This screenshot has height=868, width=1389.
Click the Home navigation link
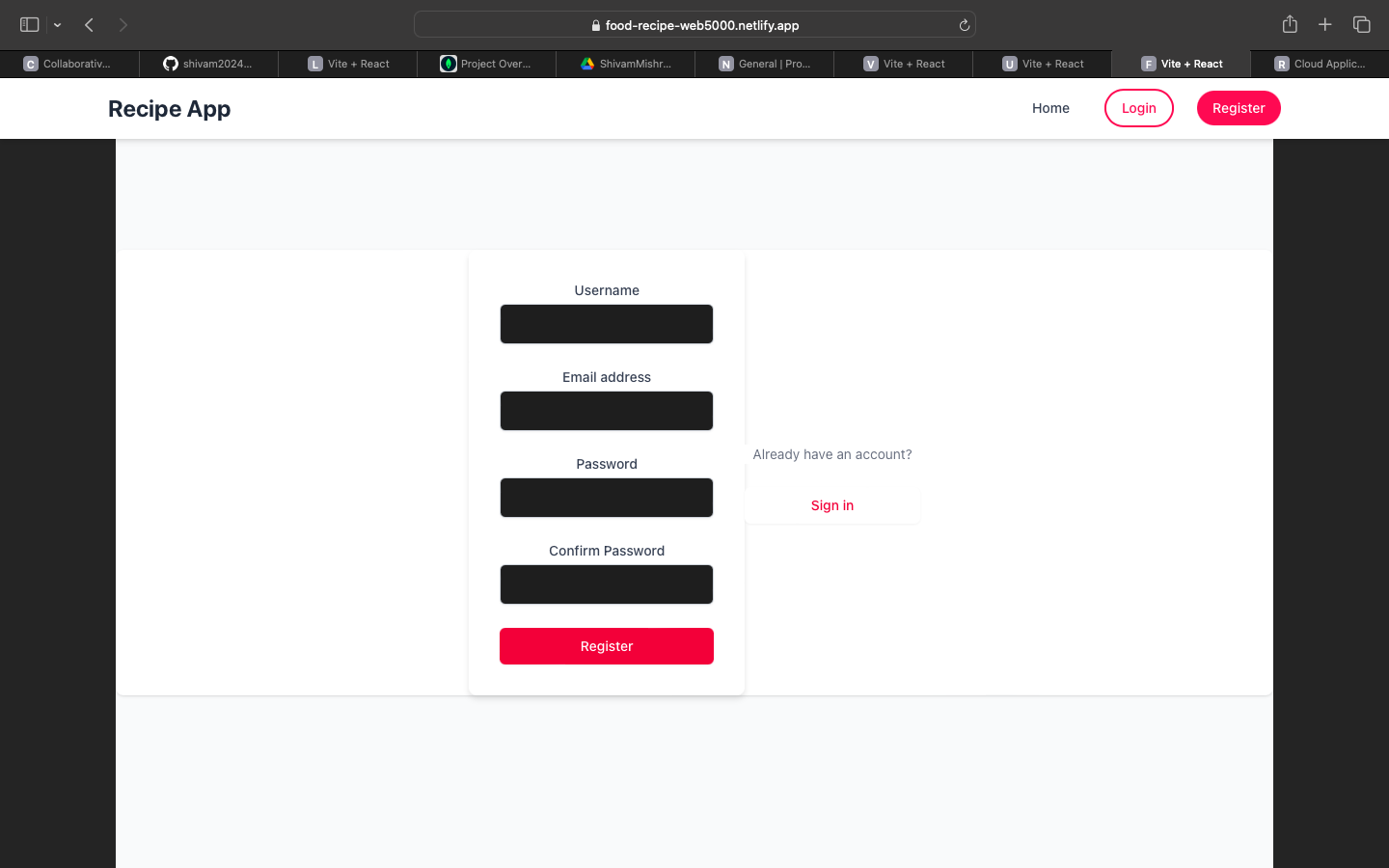pyautogui.click(x=1050, y=108)
